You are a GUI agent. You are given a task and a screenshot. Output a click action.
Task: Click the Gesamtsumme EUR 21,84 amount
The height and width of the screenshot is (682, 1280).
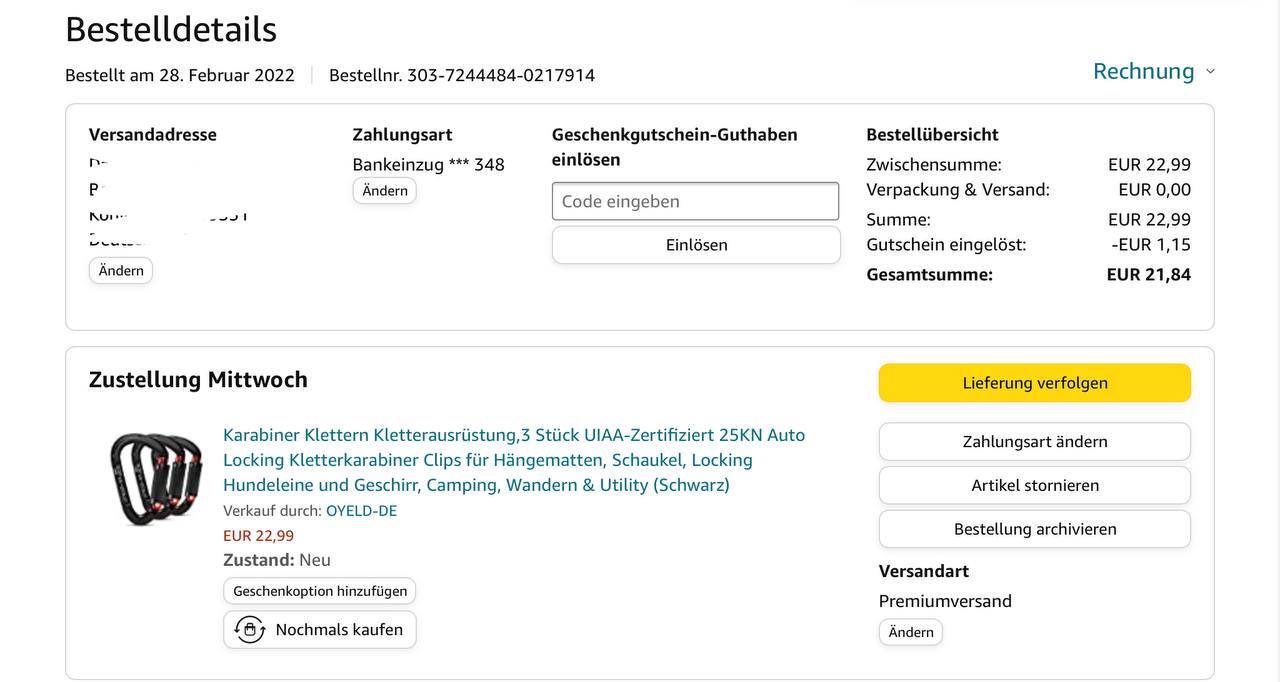[1148, 275]
